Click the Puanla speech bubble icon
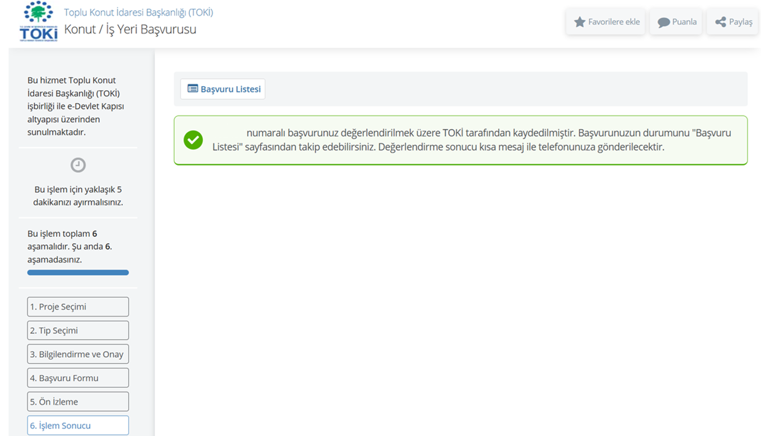This screenshot has height=436, width=770. point(663,22)
